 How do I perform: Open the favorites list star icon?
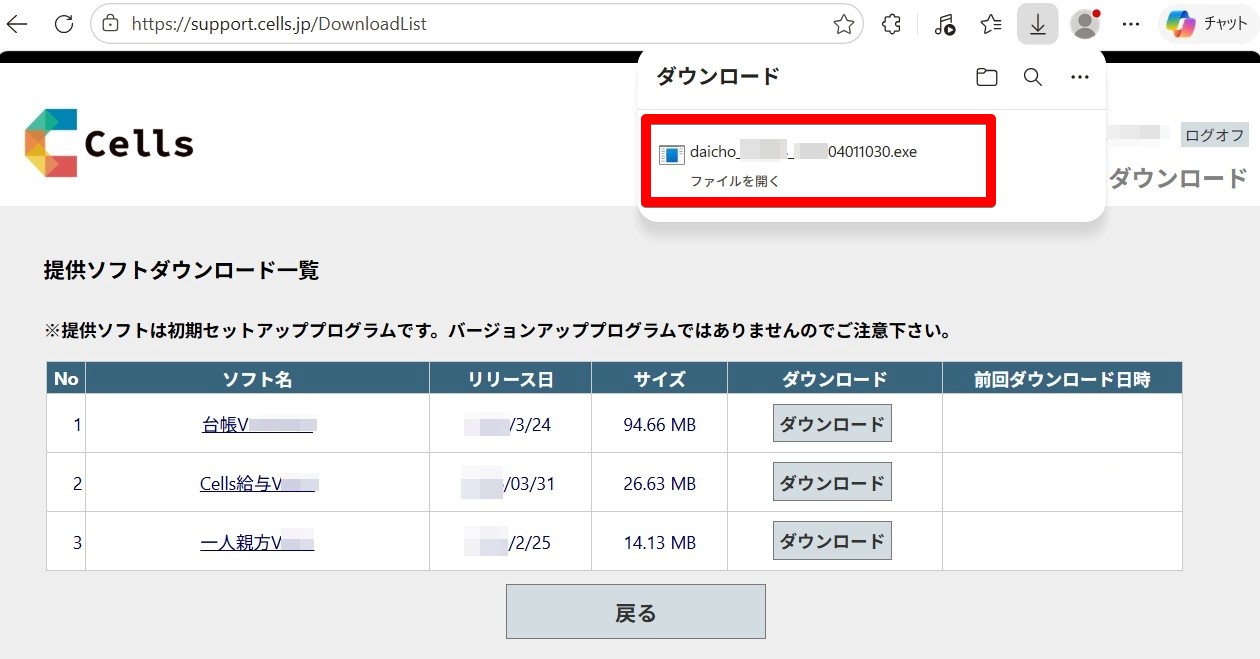(x=991, y=24)
